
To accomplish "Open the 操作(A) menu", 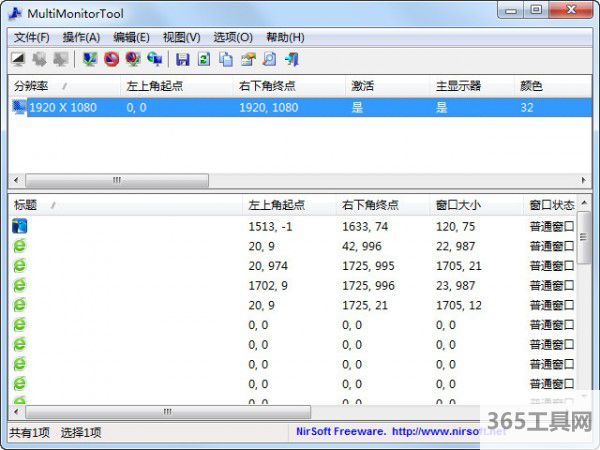I will (81, 37).
